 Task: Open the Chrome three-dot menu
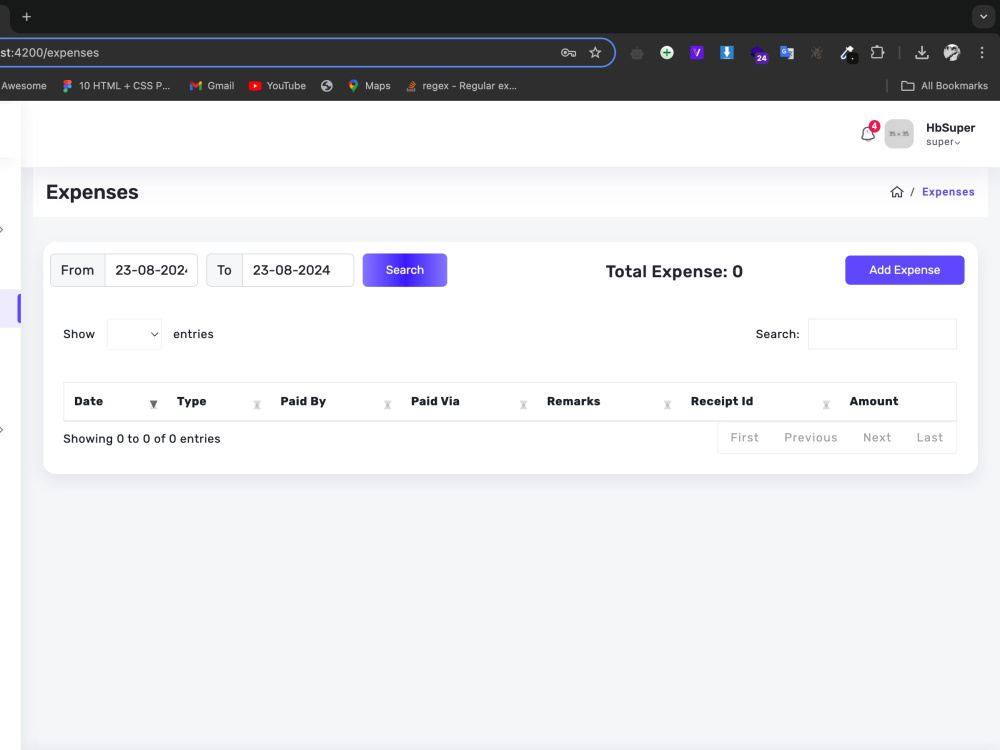point(982,53)
